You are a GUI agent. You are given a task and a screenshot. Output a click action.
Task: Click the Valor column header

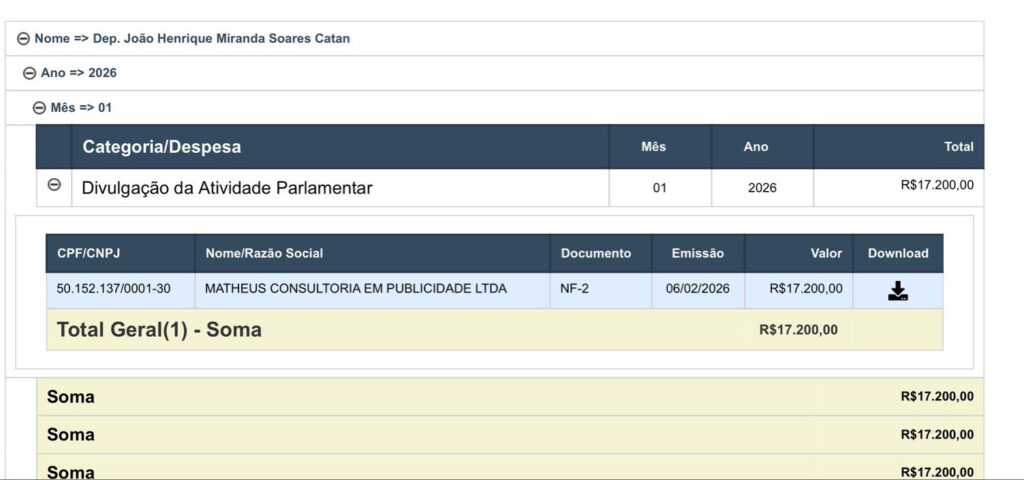pyautogui.click(x=826, y=253)
